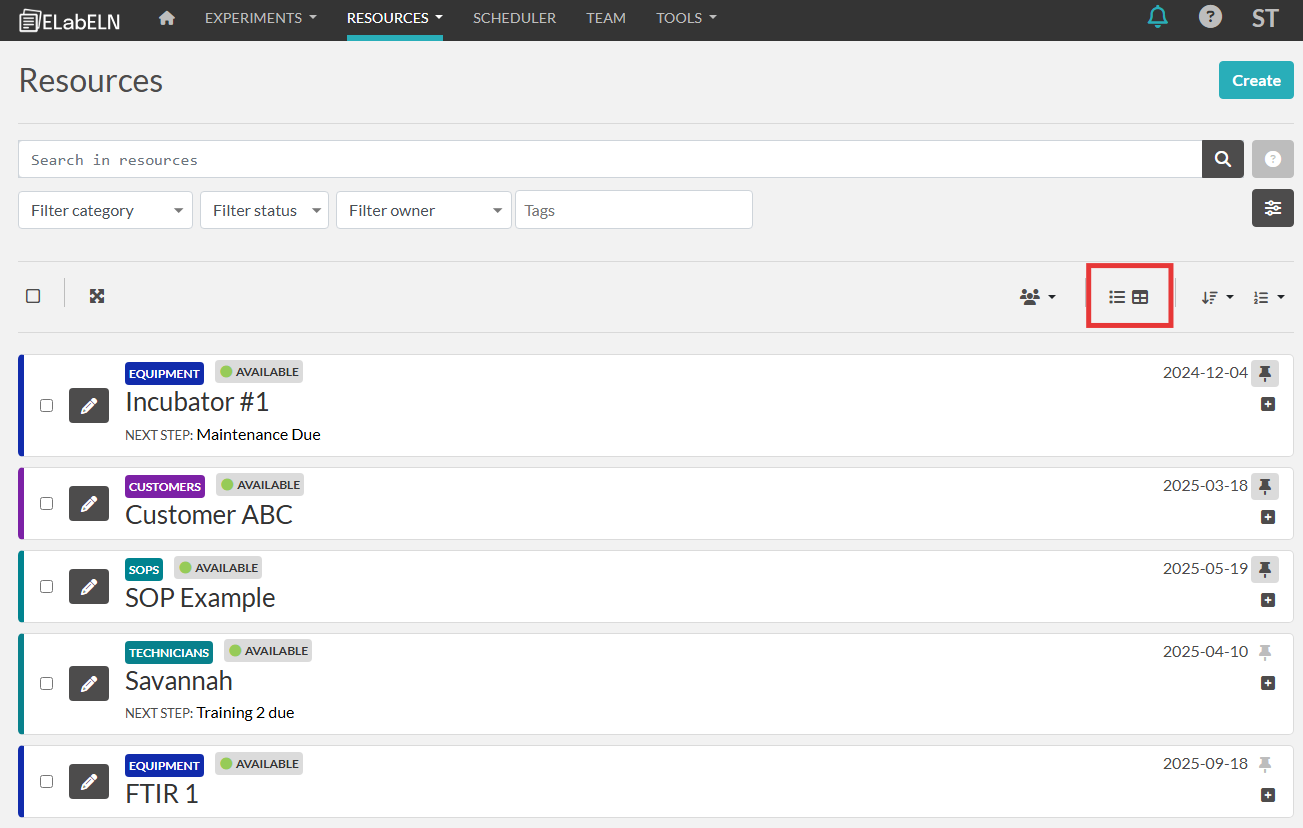1303x828 pixels.
Task: Click the Create button
Action: click(x=1255, y=80)
